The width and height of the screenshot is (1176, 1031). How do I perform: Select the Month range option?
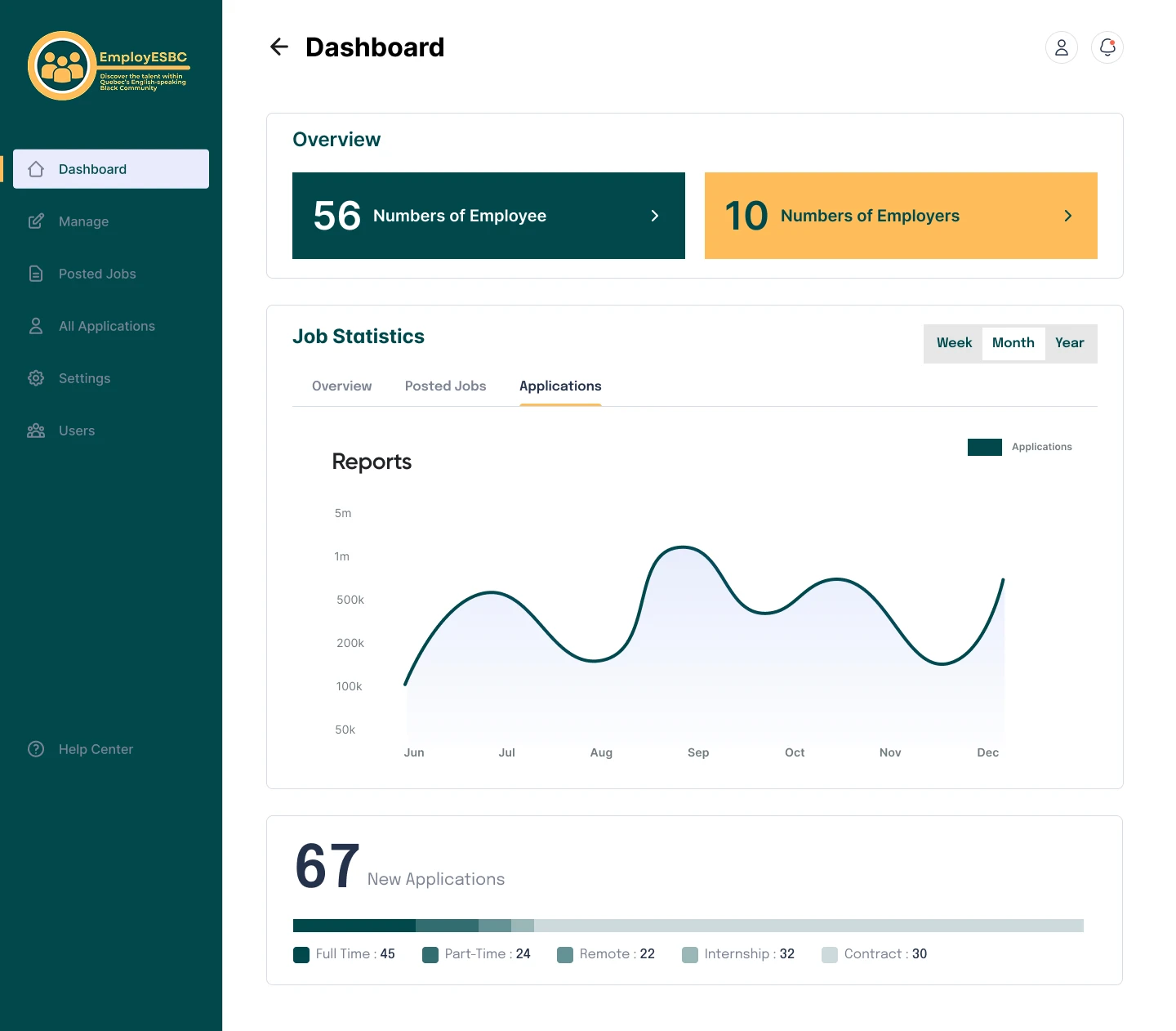pos(1013,343)
